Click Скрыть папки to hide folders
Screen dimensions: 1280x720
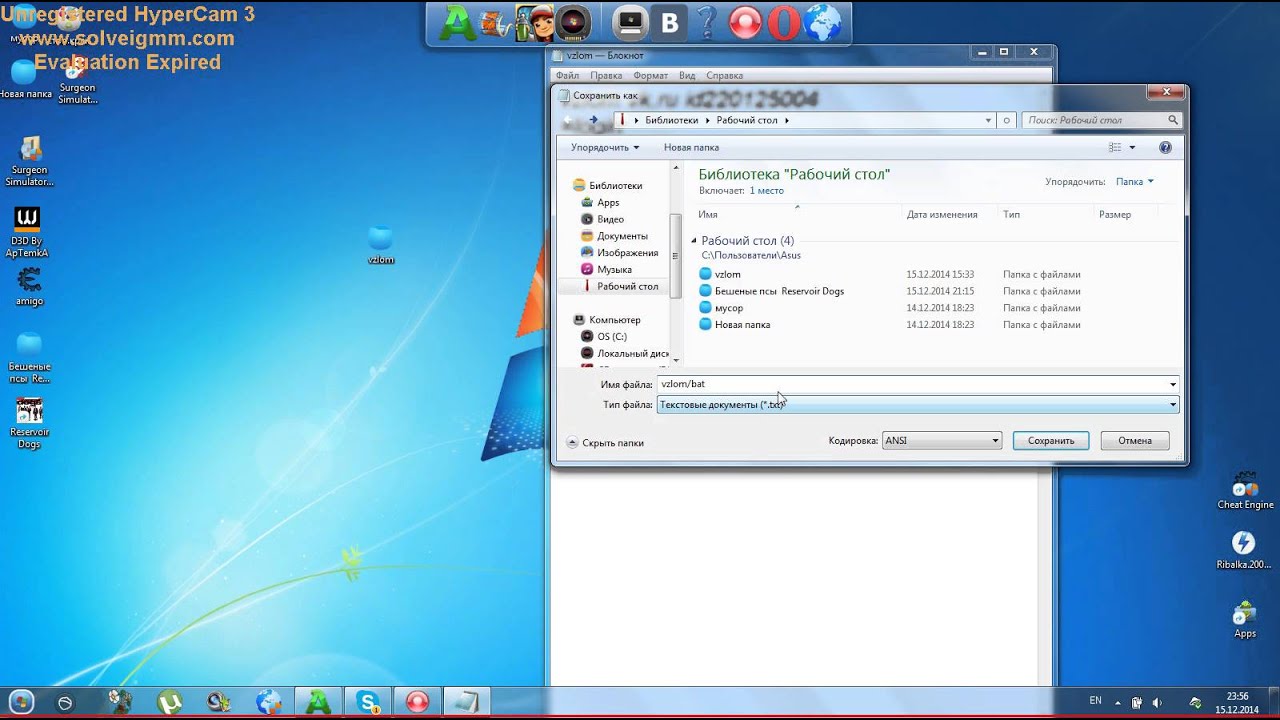pos(605,442)
